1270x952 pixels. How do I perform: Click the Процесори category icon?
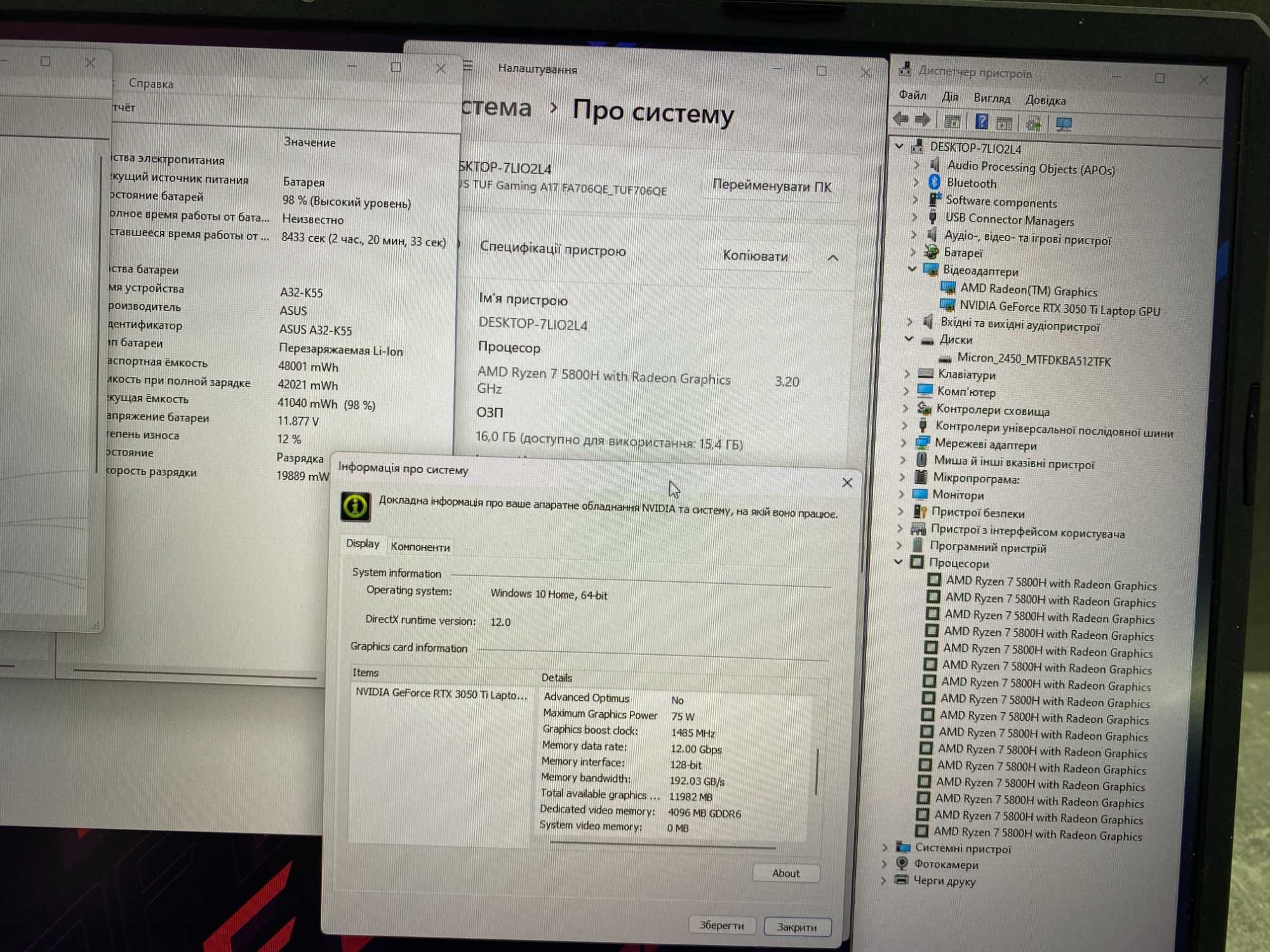[x=916, y=562]
